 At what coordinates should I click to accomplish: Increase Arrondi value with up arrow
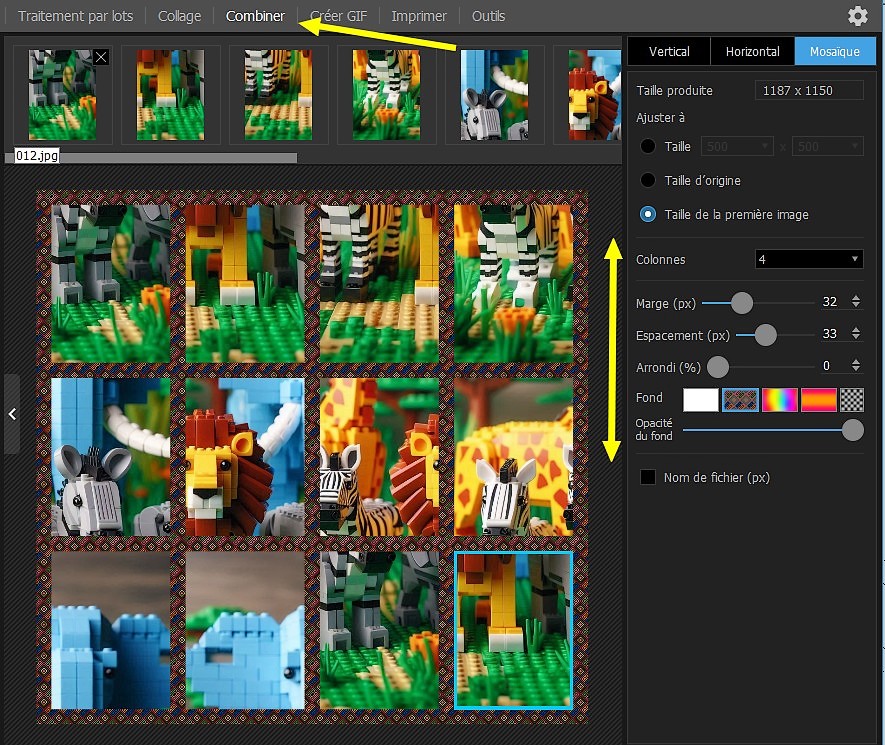click(856, 362)
